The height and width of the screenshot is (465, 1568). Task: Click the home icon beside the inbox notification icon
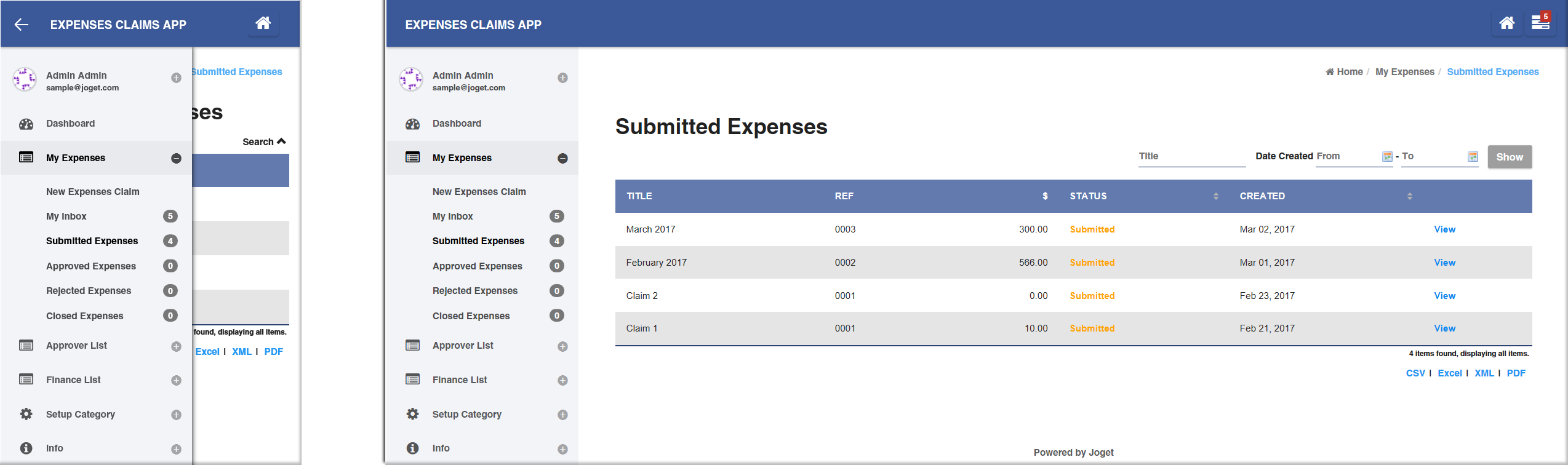(1506, 23)
